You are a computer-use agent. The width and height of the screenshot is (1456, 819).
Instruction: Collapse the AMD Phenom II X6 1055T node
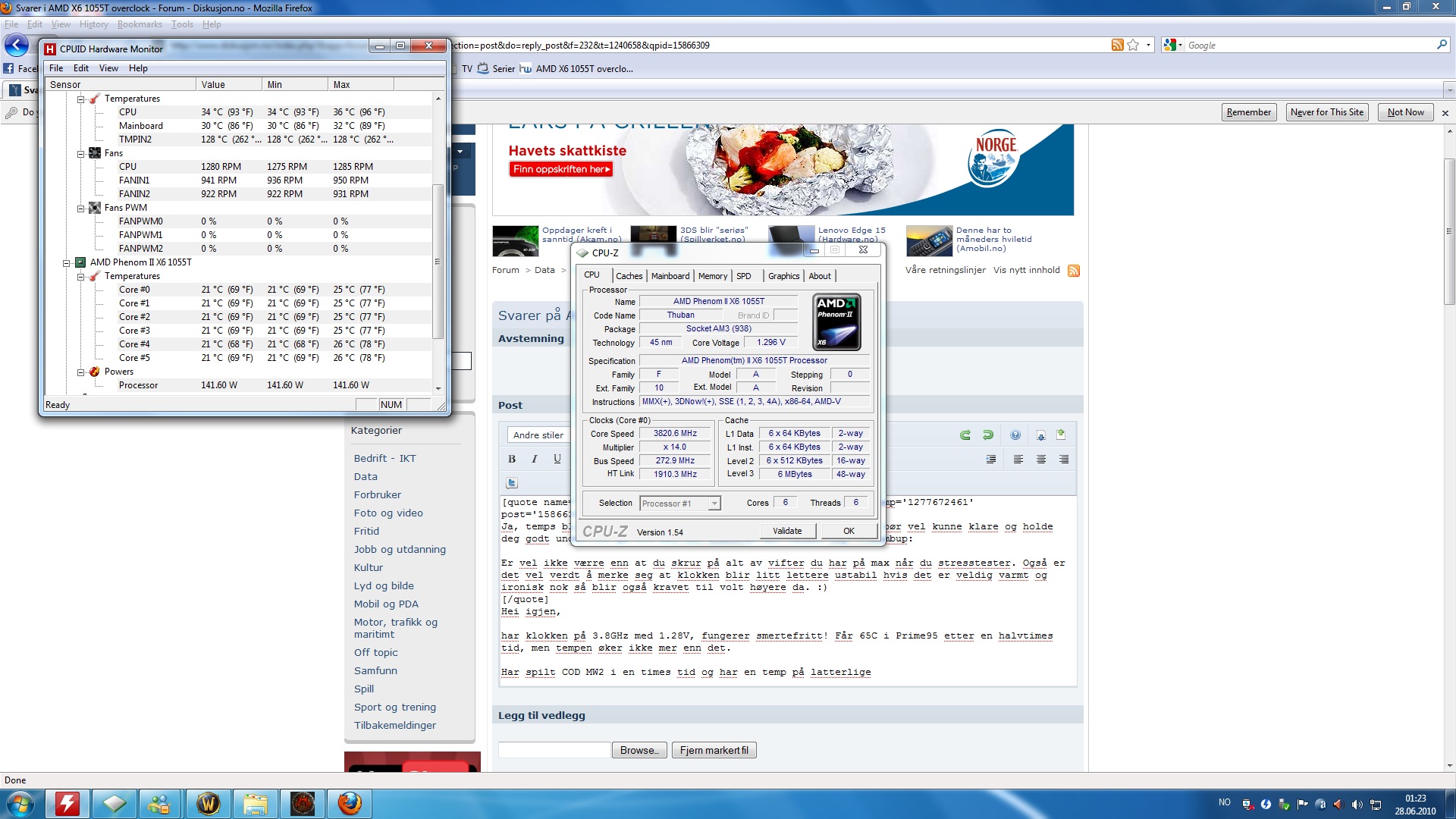pyautogui.click(x=66, y=263)
